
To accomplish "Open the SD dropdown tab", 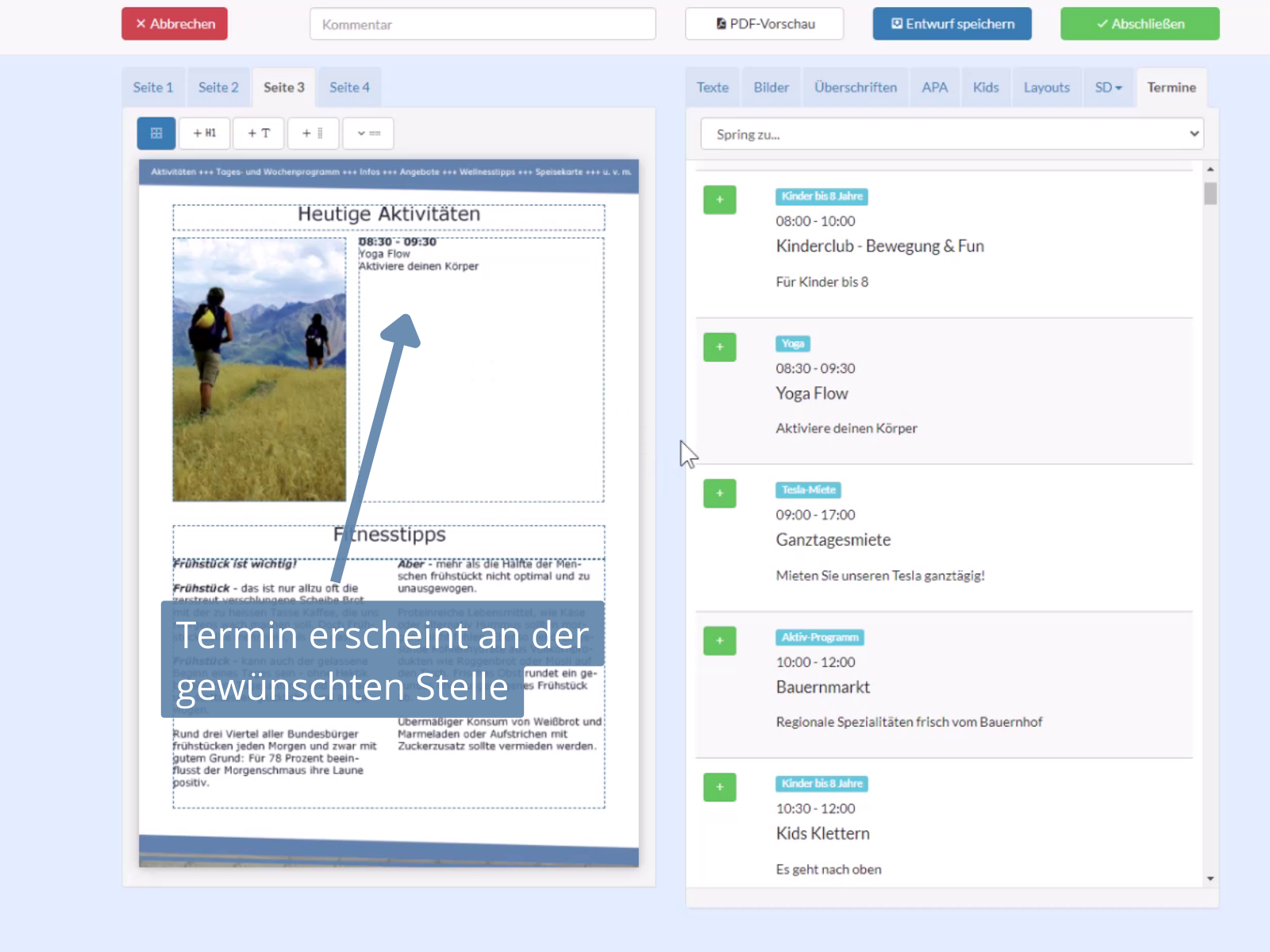I will [1108, 87].
